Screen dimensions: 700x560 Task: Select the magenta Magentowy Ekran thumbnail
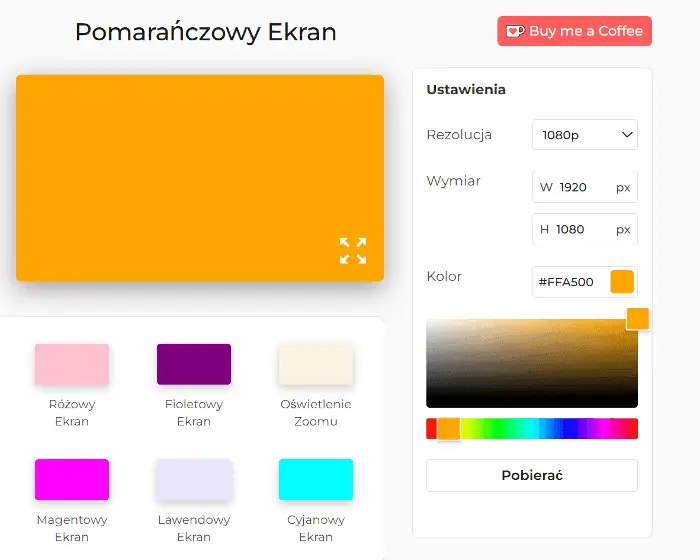point(72,479)
